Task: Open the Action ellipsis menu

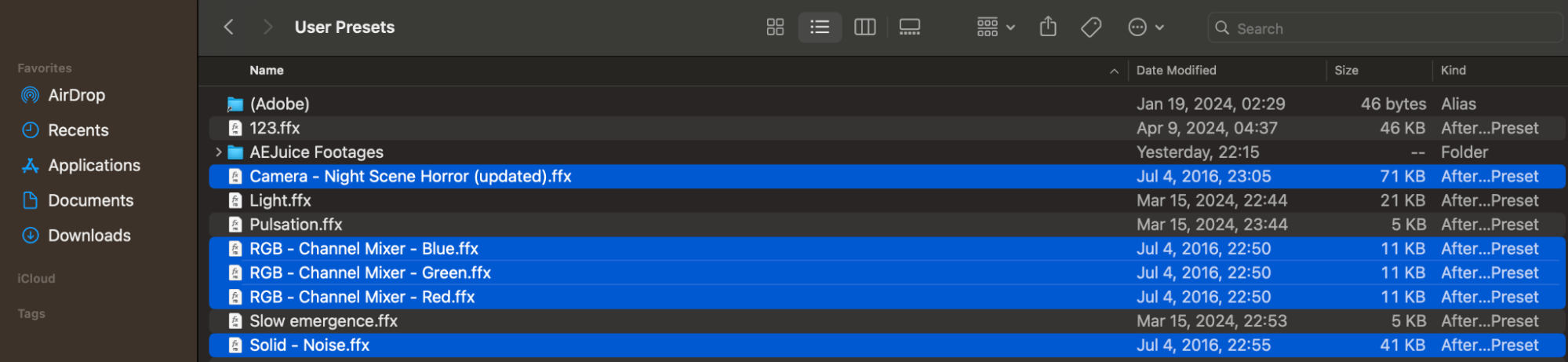Action: coord(1145,27)
